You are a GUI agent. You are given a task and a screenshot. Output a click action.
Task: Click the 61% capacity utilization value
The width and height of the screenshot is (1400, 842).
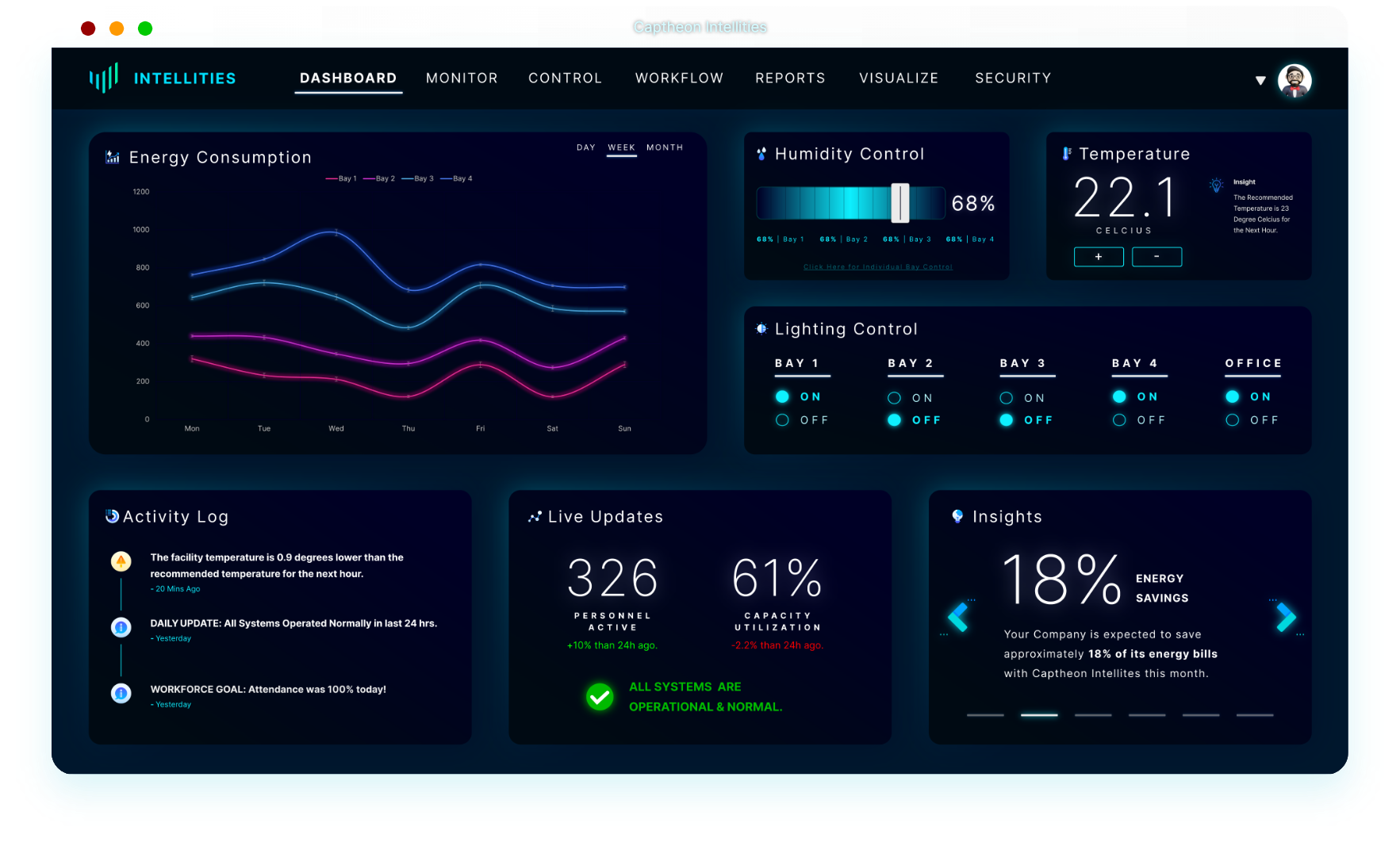777,578
